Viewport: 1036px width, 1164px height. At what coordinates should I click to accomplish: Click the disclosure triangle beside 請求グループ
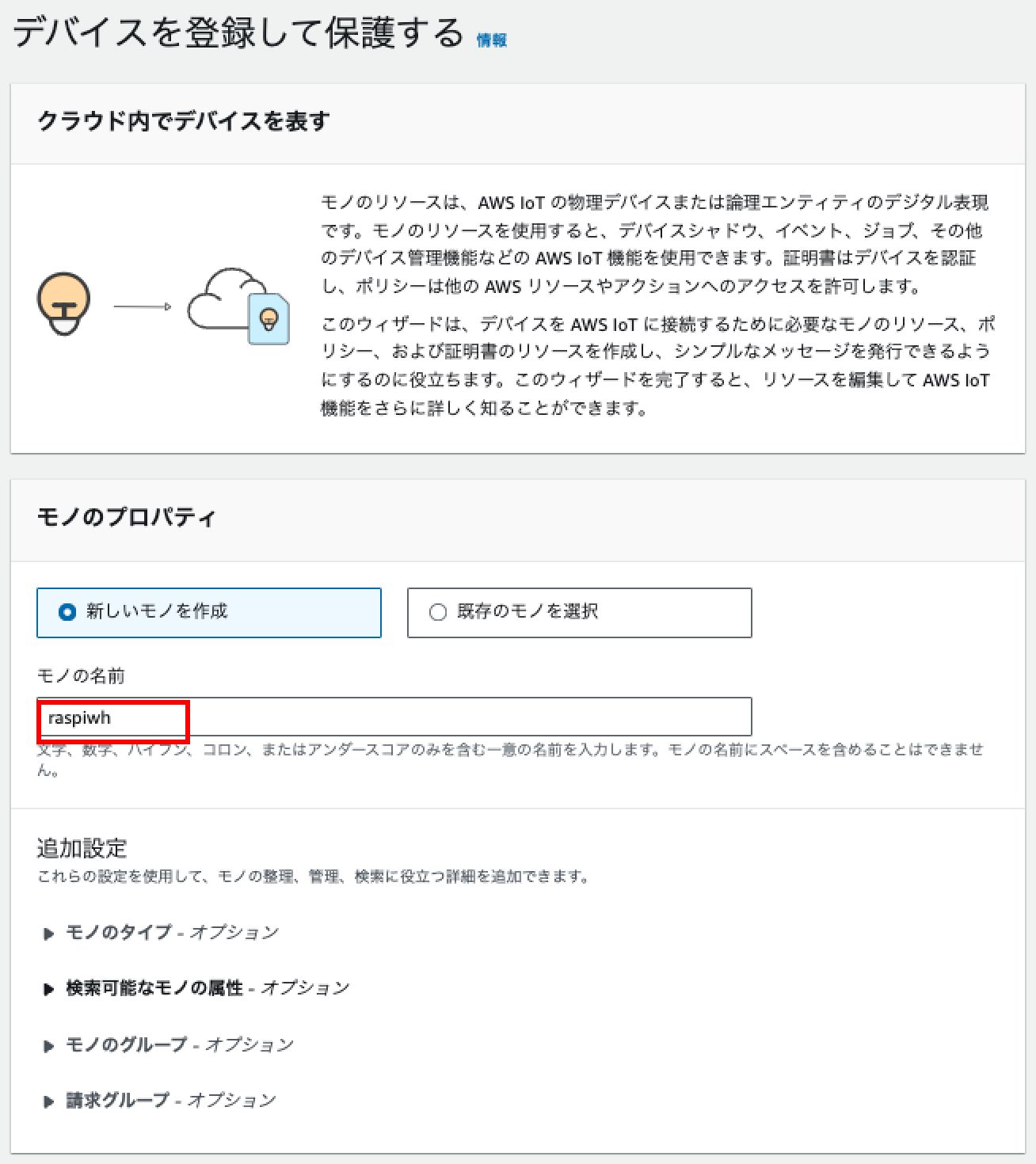tap(49, 1099)
